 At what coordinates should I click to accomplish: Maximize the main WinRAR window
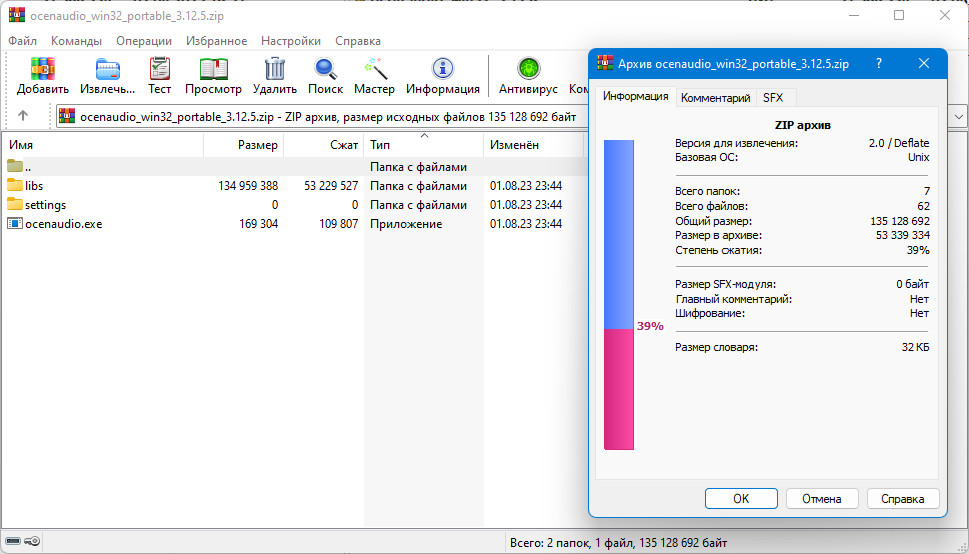899,15
